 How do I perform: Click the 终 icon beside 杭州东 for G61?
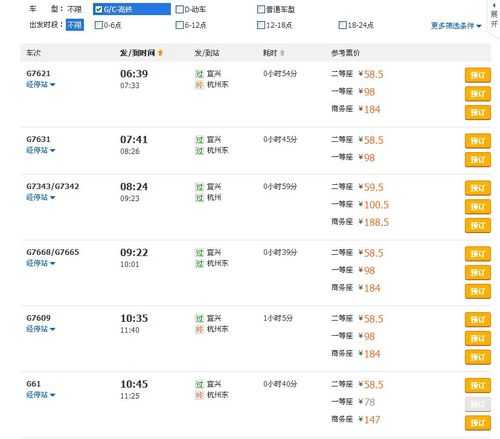[x=199, y=395]
